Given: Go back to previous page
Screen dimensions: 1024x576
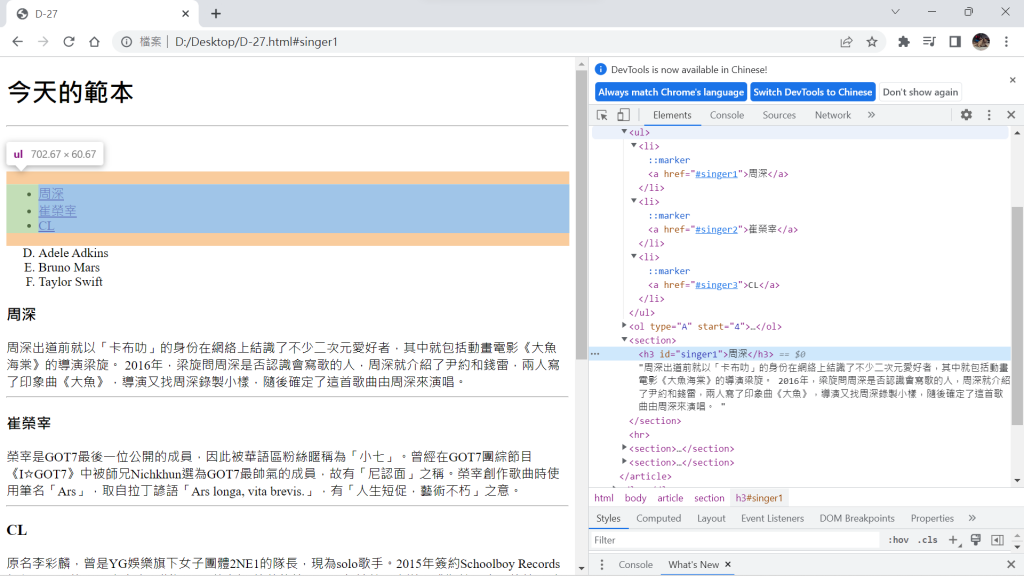Looking at the screenshot, I should pos(18,42).
